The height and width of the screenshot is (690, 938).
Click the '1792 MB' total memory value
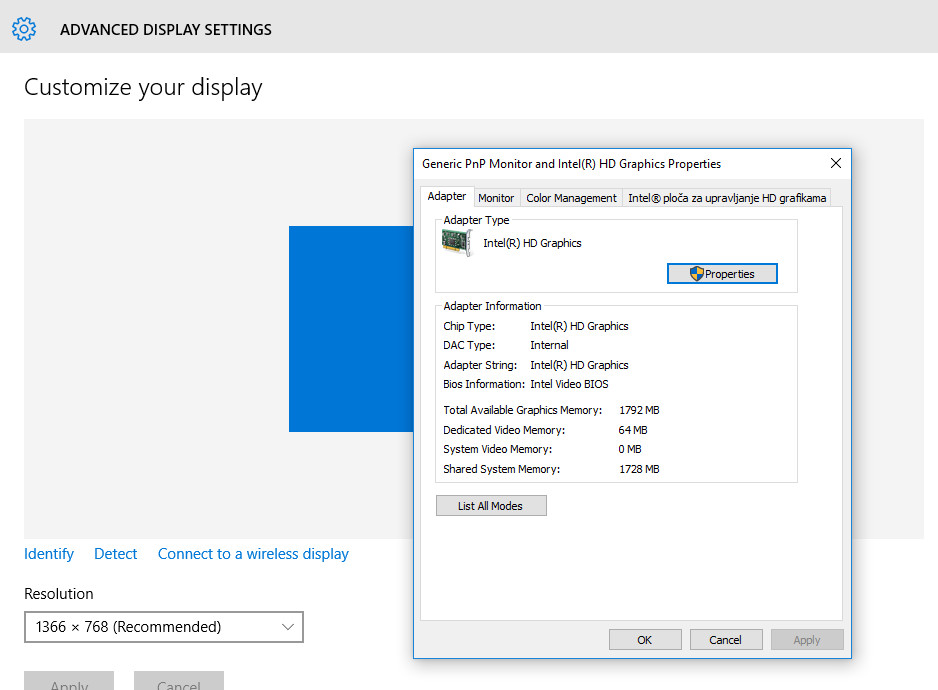639,410
